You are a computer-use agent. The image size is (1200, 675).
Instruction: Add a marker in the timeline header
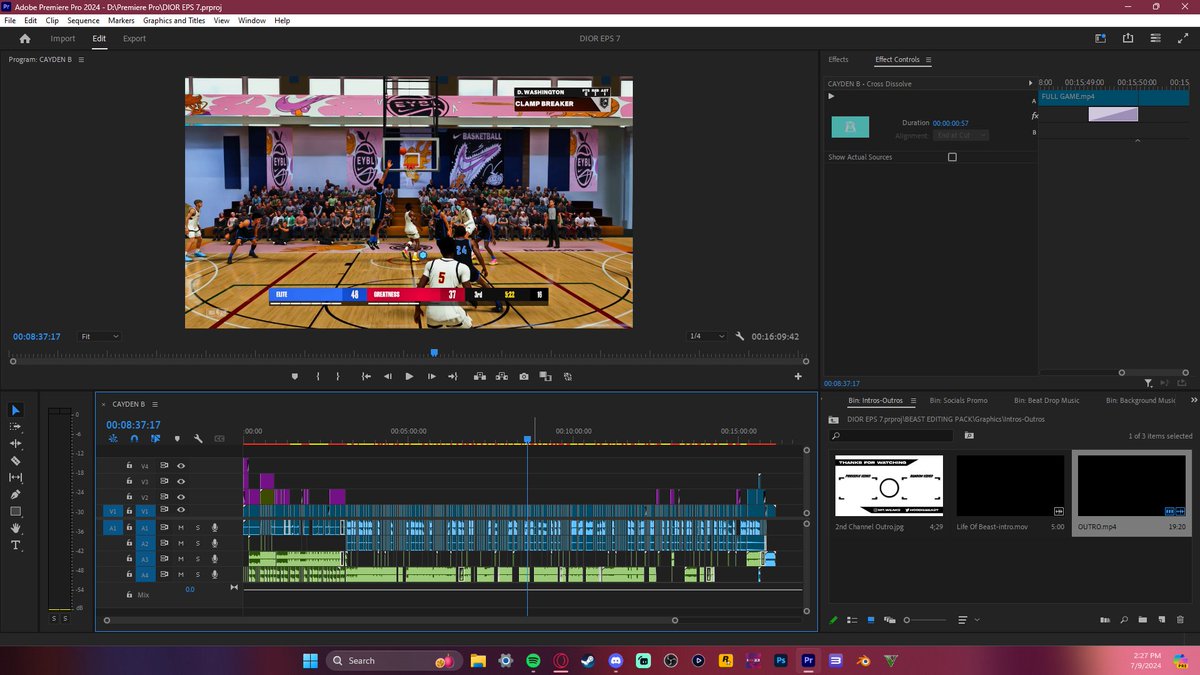(177, 438)
